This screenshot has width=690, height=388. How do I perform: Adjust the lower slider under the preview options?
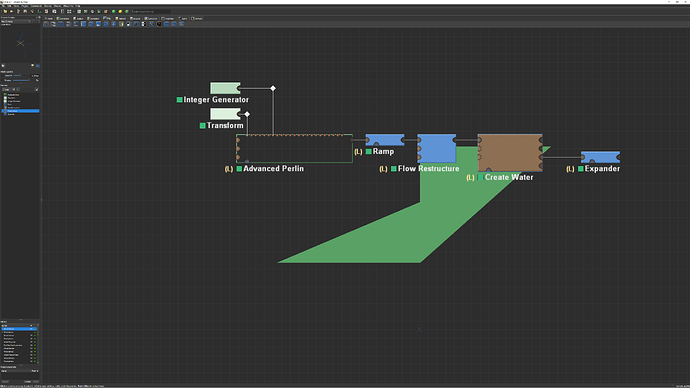21,81
